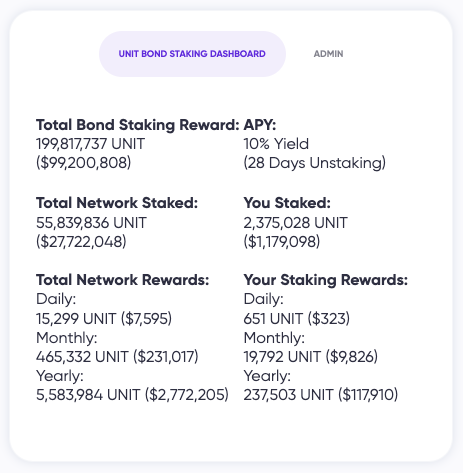This screenshot has height=473, width=463.
Task: Click the APY heading
Action: [260, 125]
